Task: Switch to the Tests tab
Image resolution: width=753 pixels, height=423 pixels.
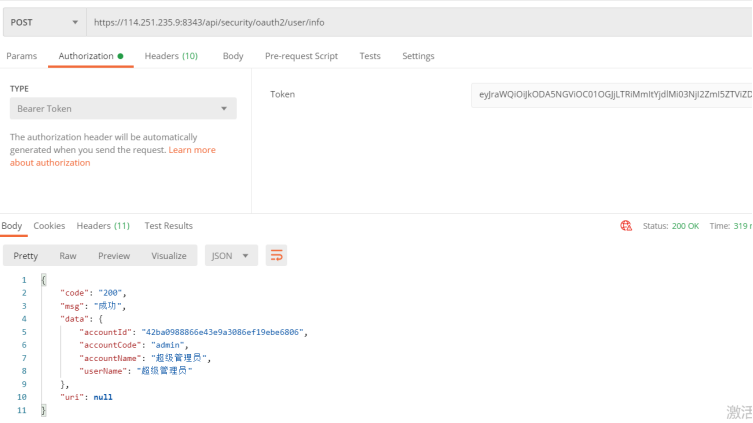Action: click(370, 56)
